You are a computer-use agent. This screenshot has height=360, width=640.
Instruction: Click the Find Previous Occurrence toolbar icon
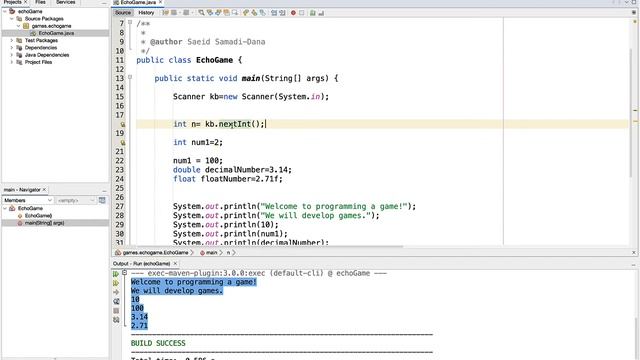tap(210, 13)
